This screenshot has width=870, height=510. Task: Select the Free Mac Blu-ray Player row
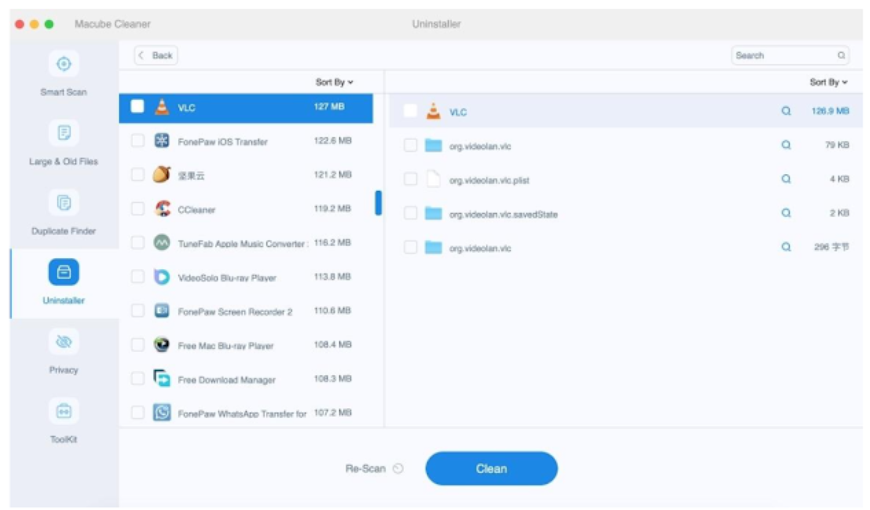pyautogui.click(x=246, y=345)
